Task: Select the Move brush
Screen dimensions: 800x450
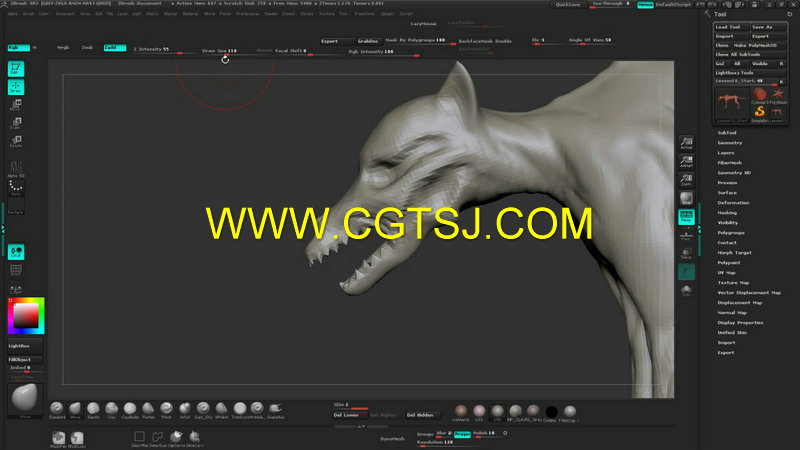Action: tap(75, 409)
